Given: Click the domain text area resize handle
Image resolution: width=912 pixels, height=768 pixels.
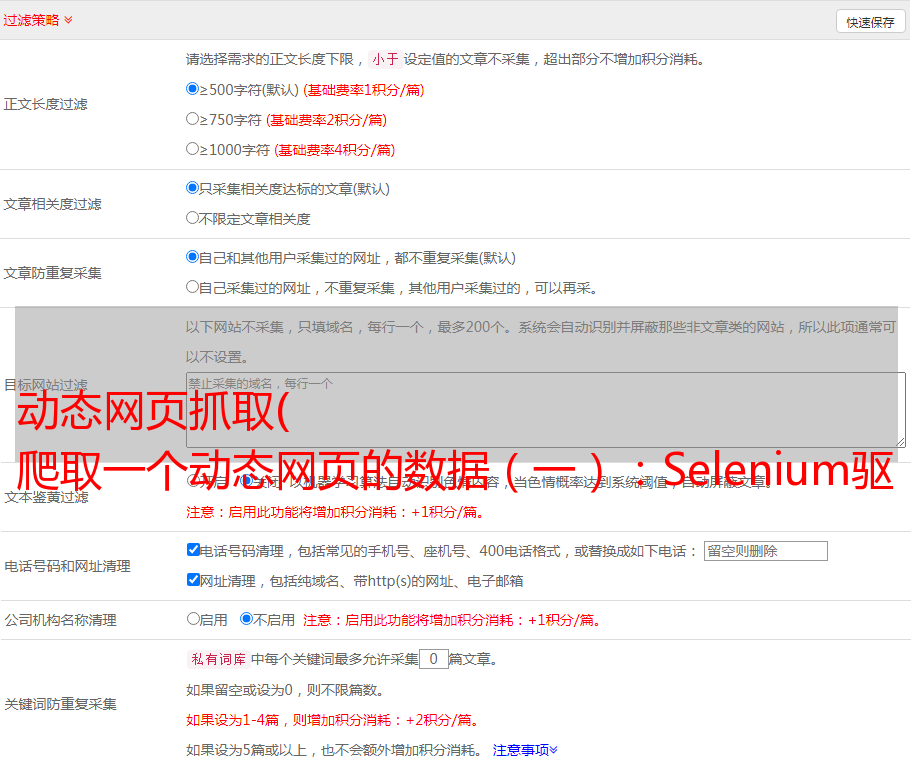Looking at the screenshot, I should pos(900,442).
